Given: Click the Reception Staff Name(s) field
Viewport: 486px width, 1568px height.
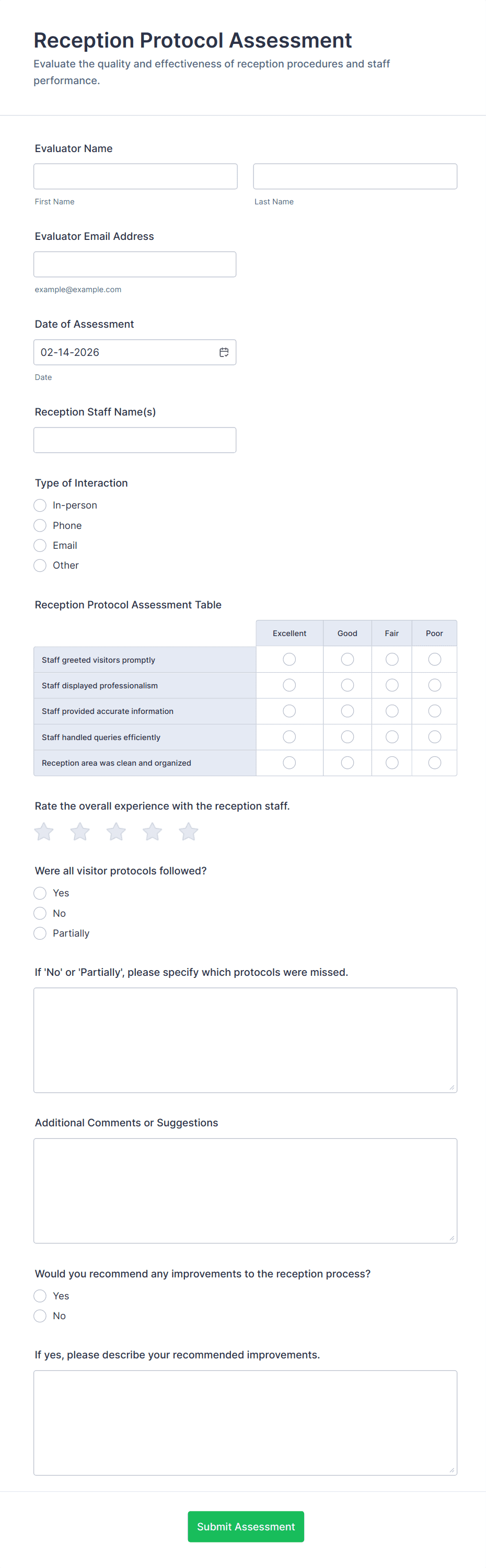Looking at the screenshot, I should (x=135, y=440).
